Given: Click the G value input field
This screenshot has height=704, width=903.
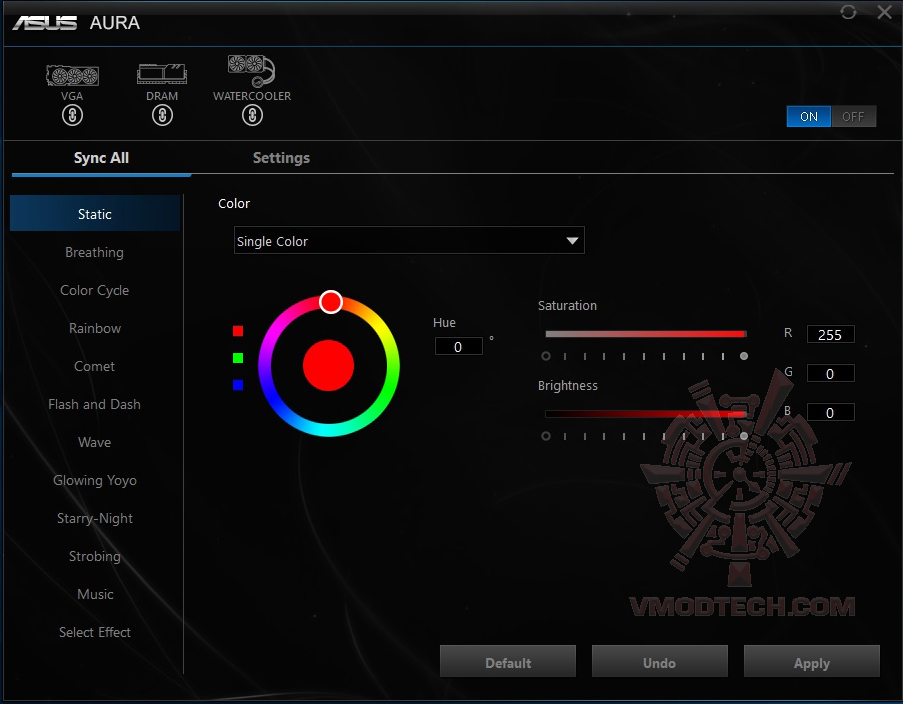Looking at the screenshot, I should tap(830, 373).
